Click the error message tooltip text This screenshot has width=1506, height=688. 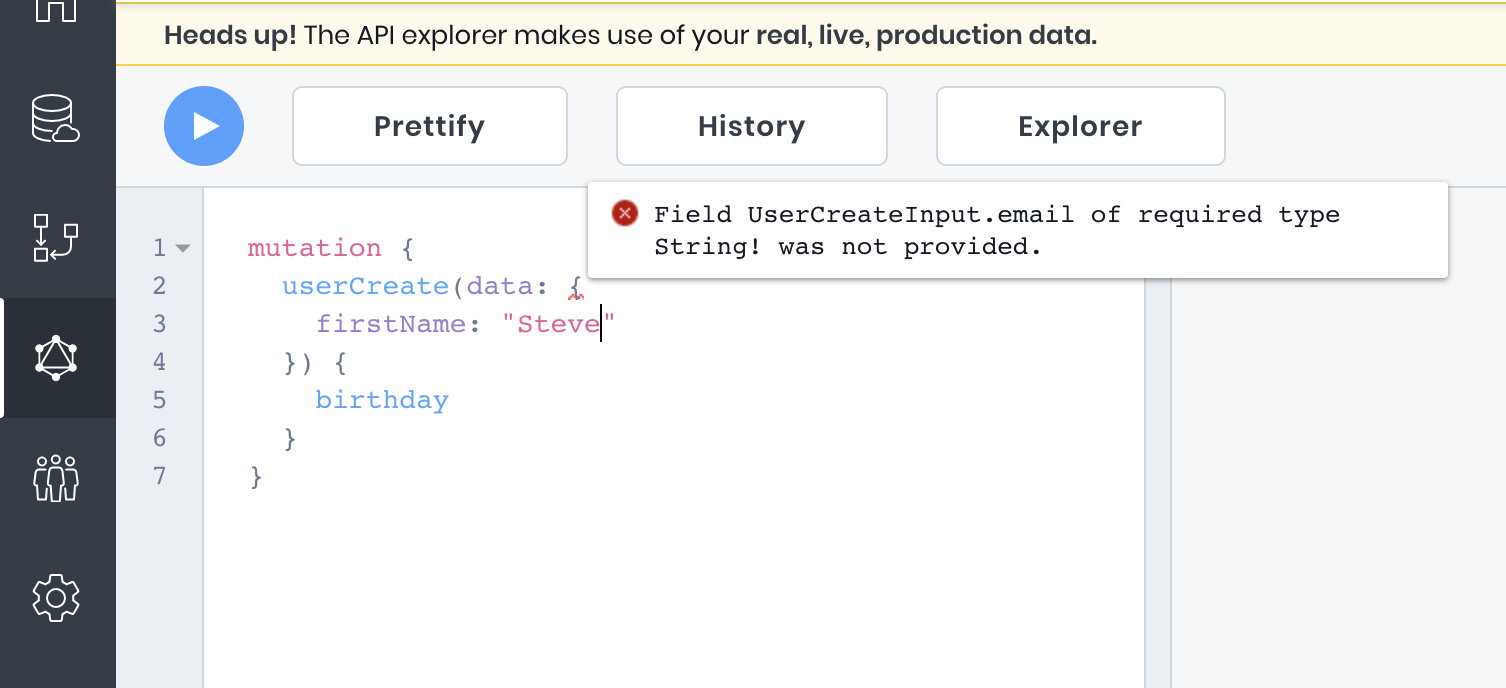[x=996, y=231]
